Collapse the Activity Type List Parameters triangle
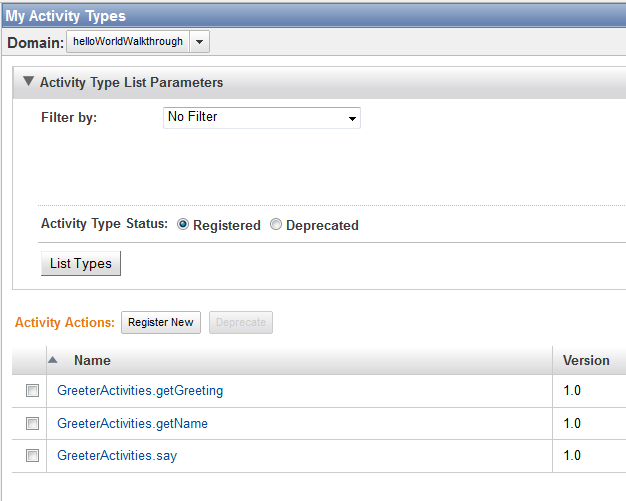Viewport: 626px width, 501px height. pyautogui.click(x=28, y=82)
